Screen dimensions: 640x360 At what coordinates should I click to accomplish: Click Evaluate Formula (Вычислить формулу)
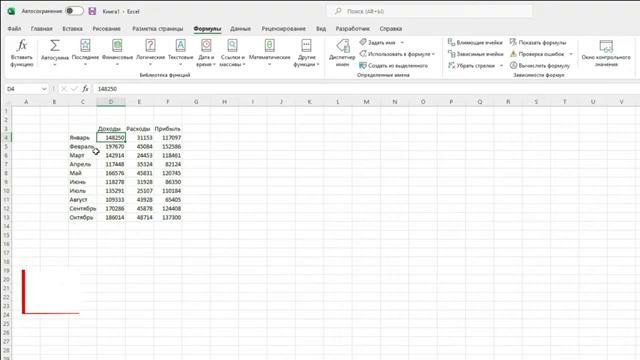pos(540,65)
